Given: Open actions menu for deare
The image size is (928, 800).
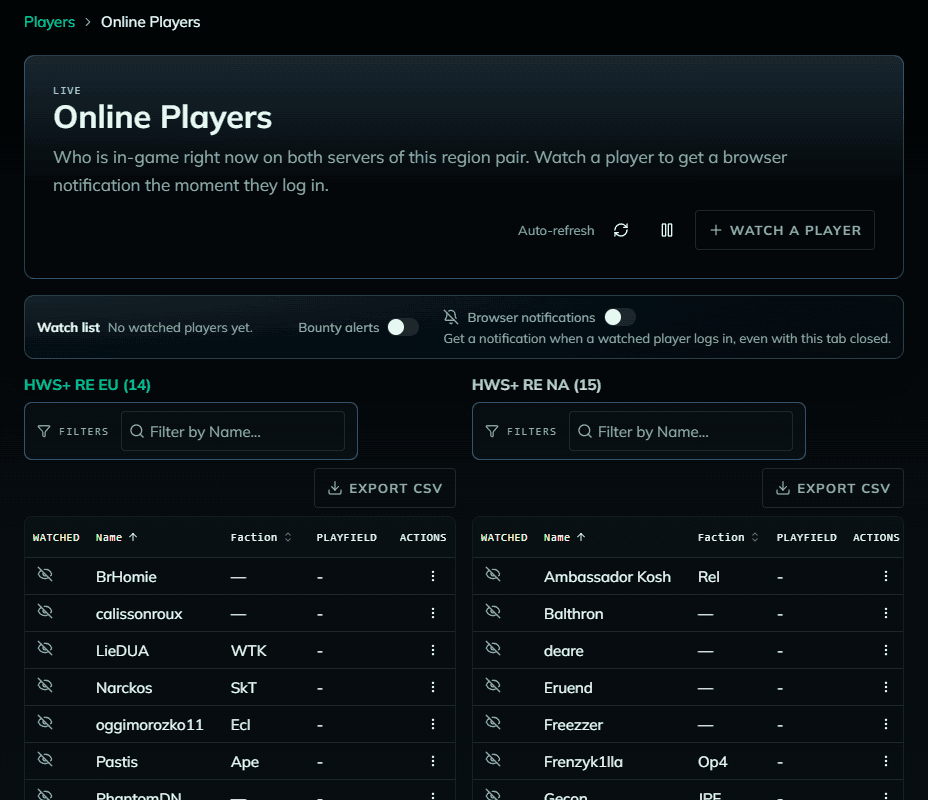Looking at the screenshot, I should pos(886,650).
